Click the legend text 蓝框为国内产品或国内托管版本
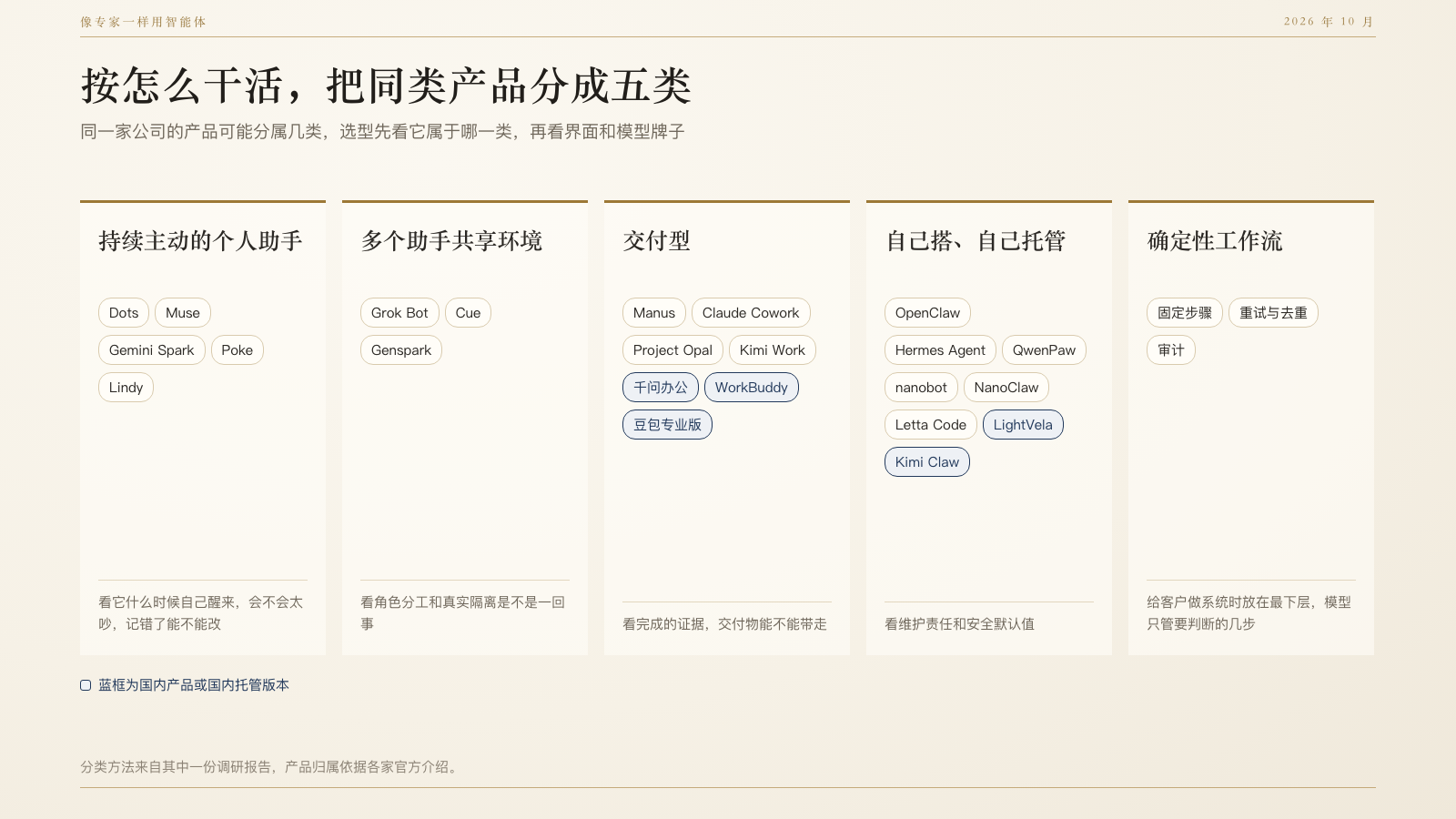 (x=194, y=685)
